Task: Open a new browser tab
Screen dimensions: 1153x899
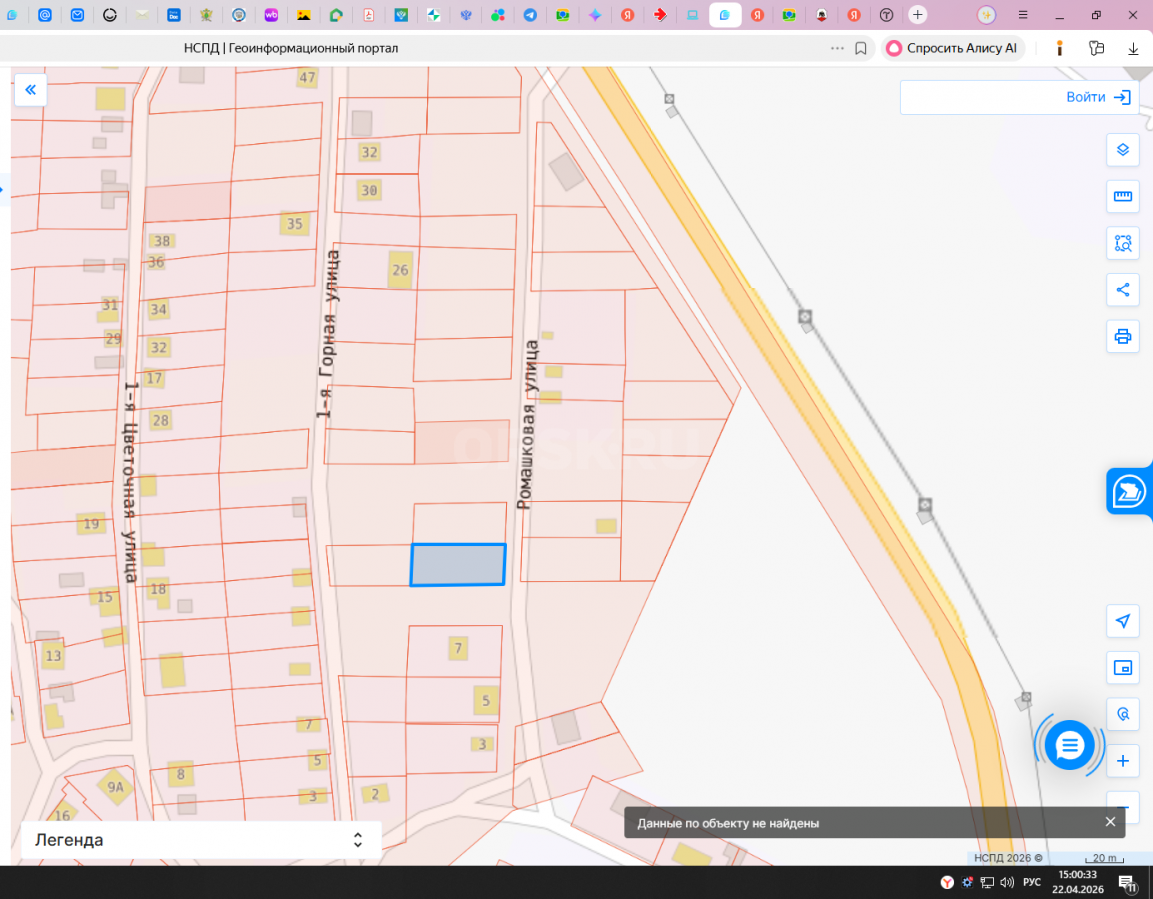Action: point(918,15)
